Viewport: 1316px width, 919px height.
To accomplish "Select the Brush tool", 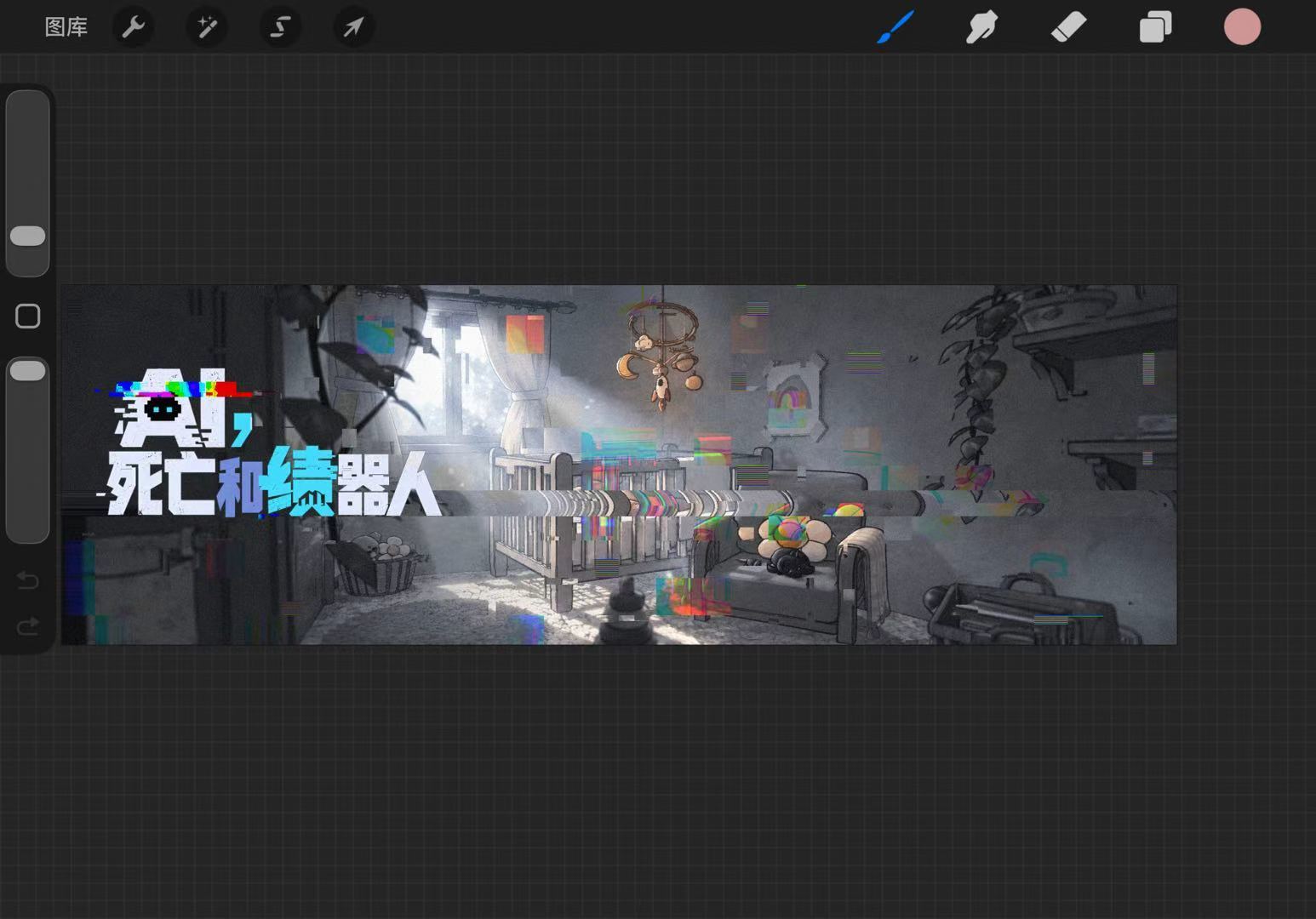I will coord(895,27).
